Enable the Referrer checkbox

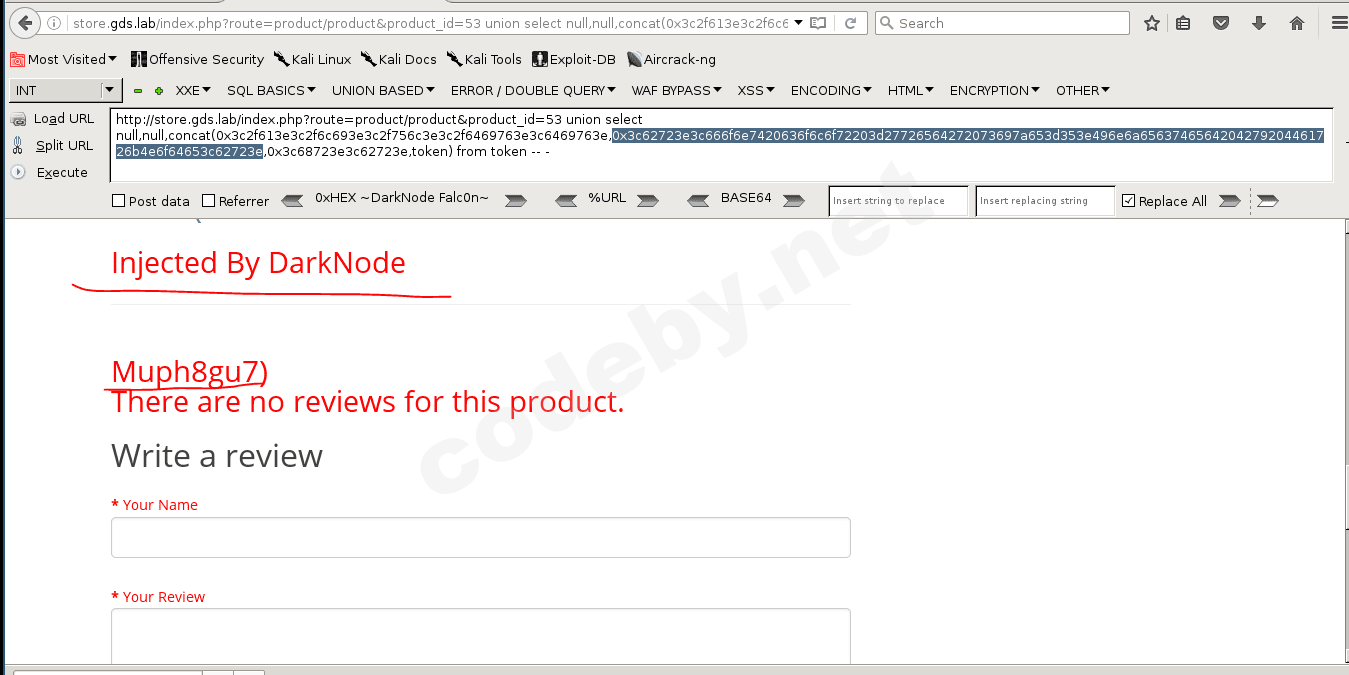pyautogui.click(x=208, y=201)
